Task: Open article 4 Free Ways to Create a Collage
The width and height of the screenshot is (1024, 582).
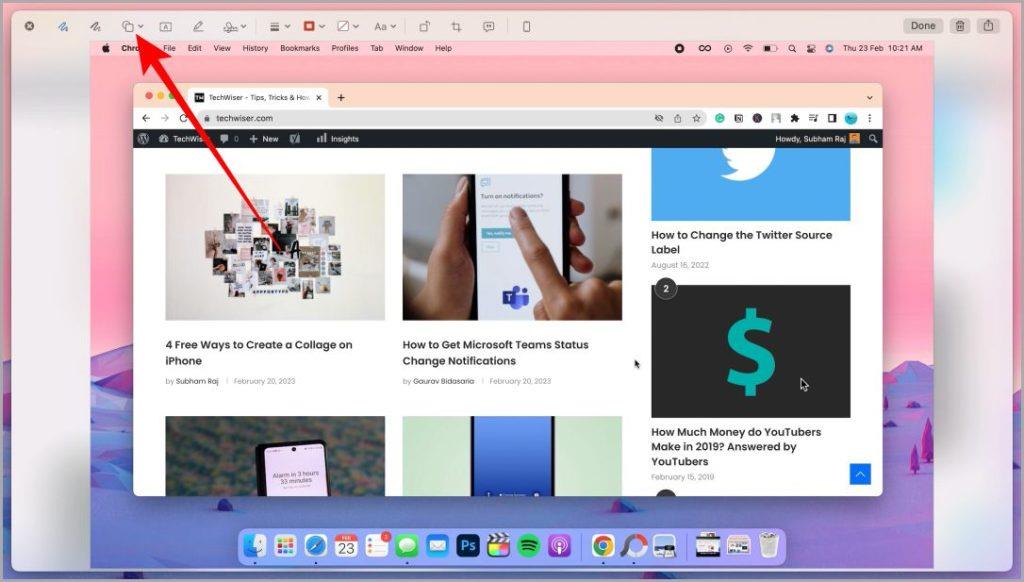Action: 259,353
